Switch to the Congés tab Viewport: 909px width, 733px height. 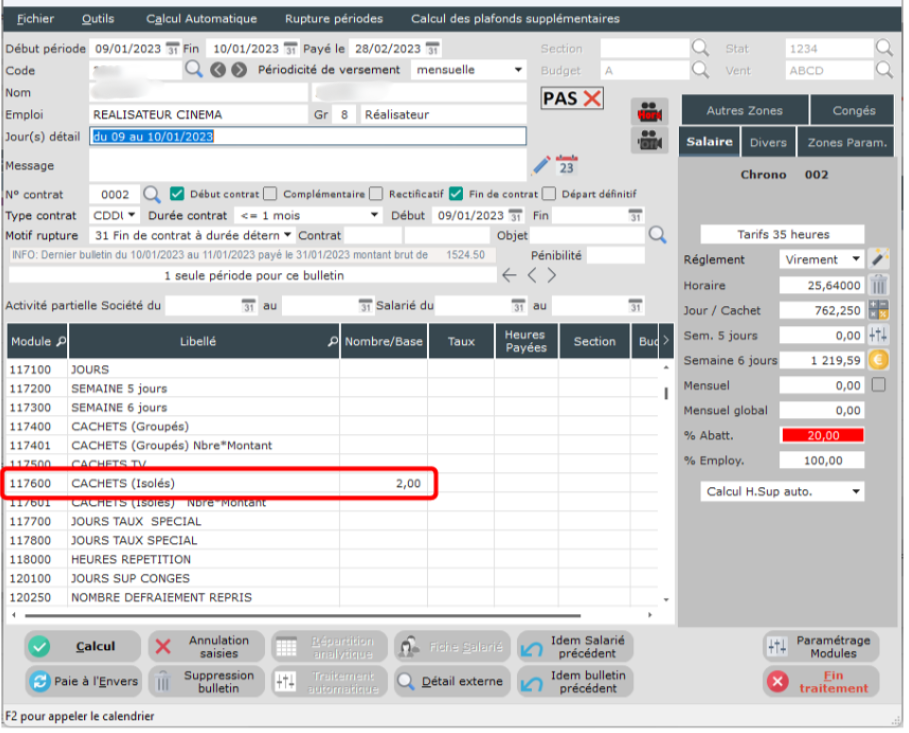pyautogui.click(x=852, y=111)
